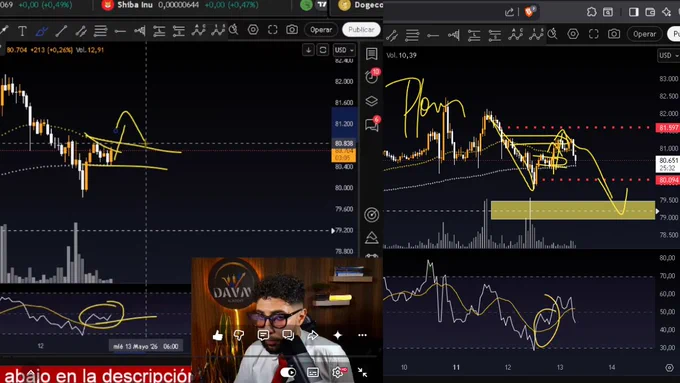Open USD currency dropdown on right chart
680x383 pixels.
(669, 56)
